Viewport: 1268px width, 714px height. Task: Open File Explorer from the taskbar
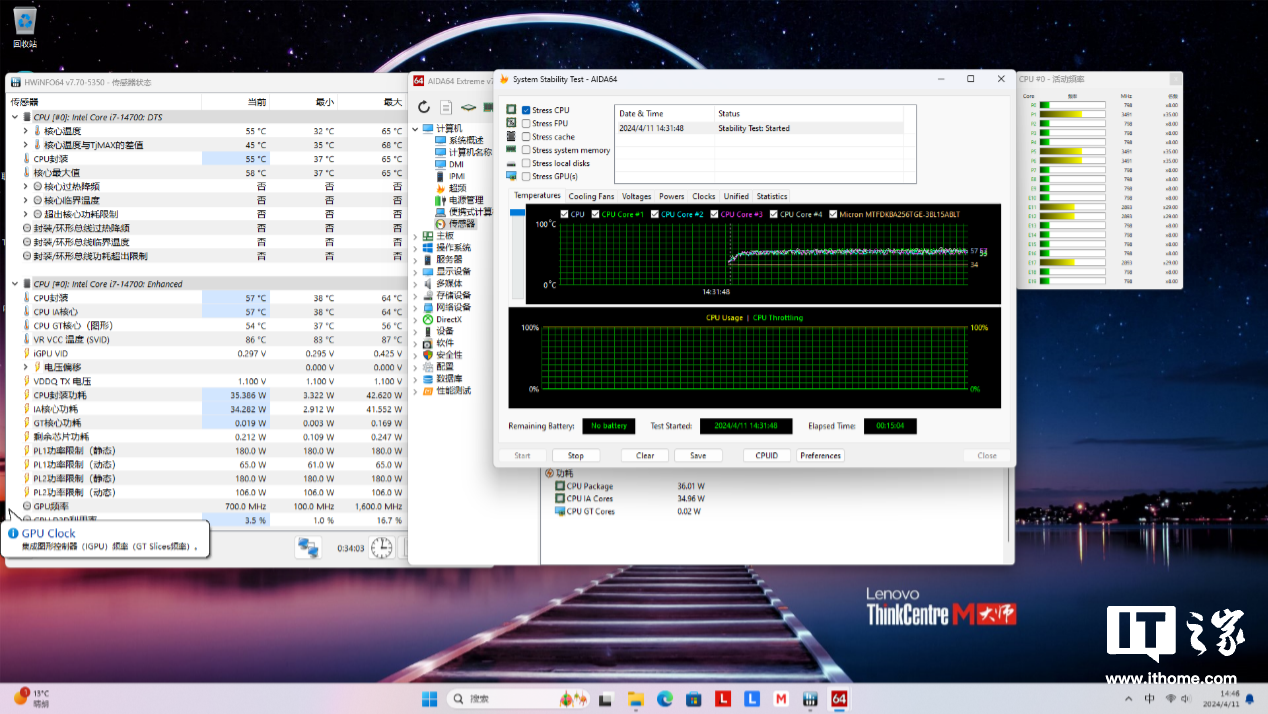634,698
